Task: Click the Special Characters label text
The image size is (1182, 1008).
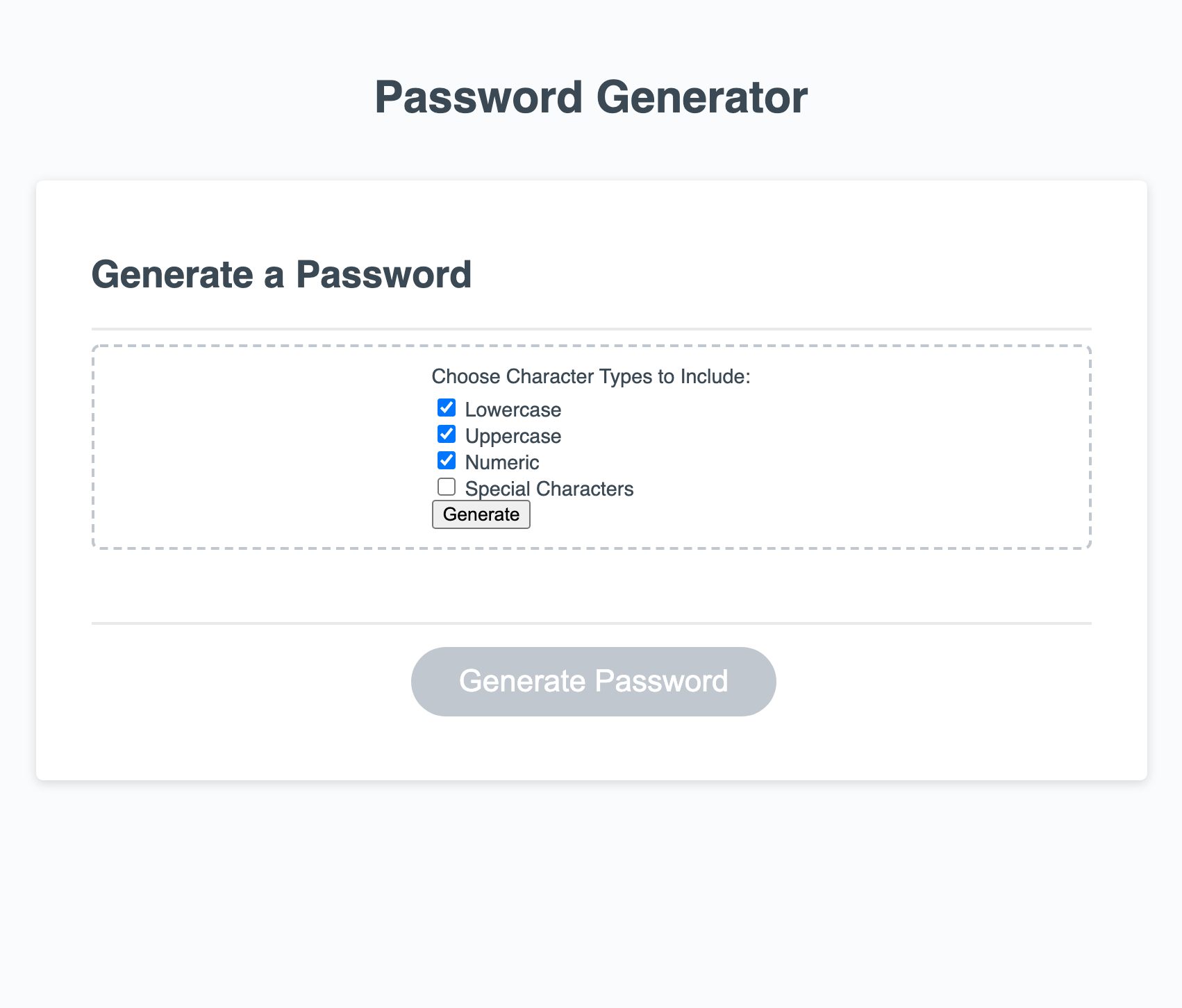Action: pyautogui.click(x=549, y=488)
